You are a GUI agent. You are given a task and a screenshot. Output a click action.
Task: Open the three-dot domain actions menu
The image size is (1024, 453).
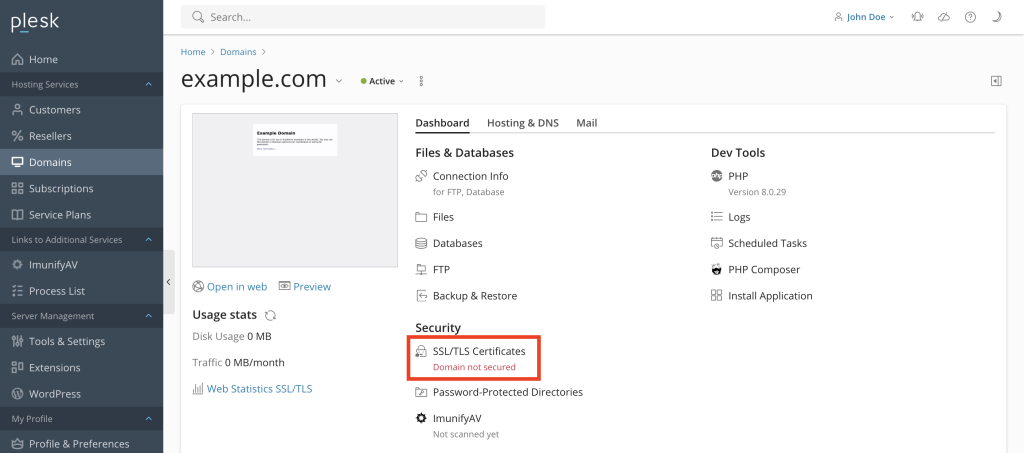click(421, 81)
